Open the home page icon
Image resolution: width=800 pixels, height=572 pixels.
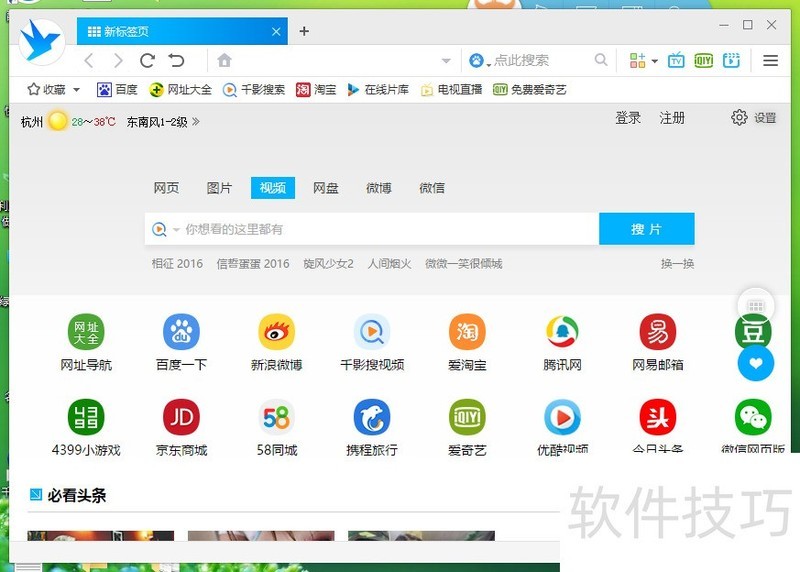224,61
